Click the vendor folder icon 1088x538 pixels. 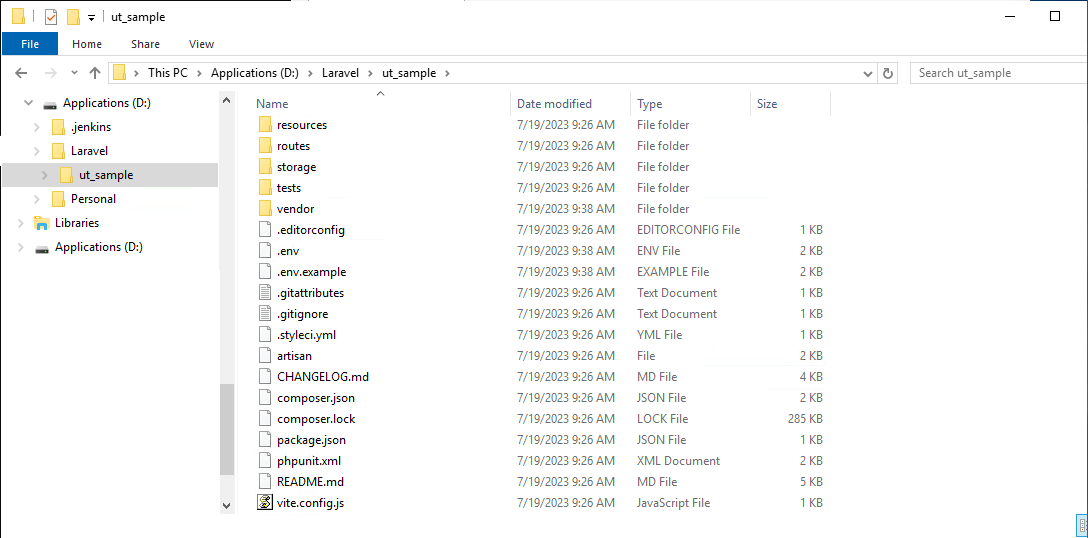click(264, 208)
